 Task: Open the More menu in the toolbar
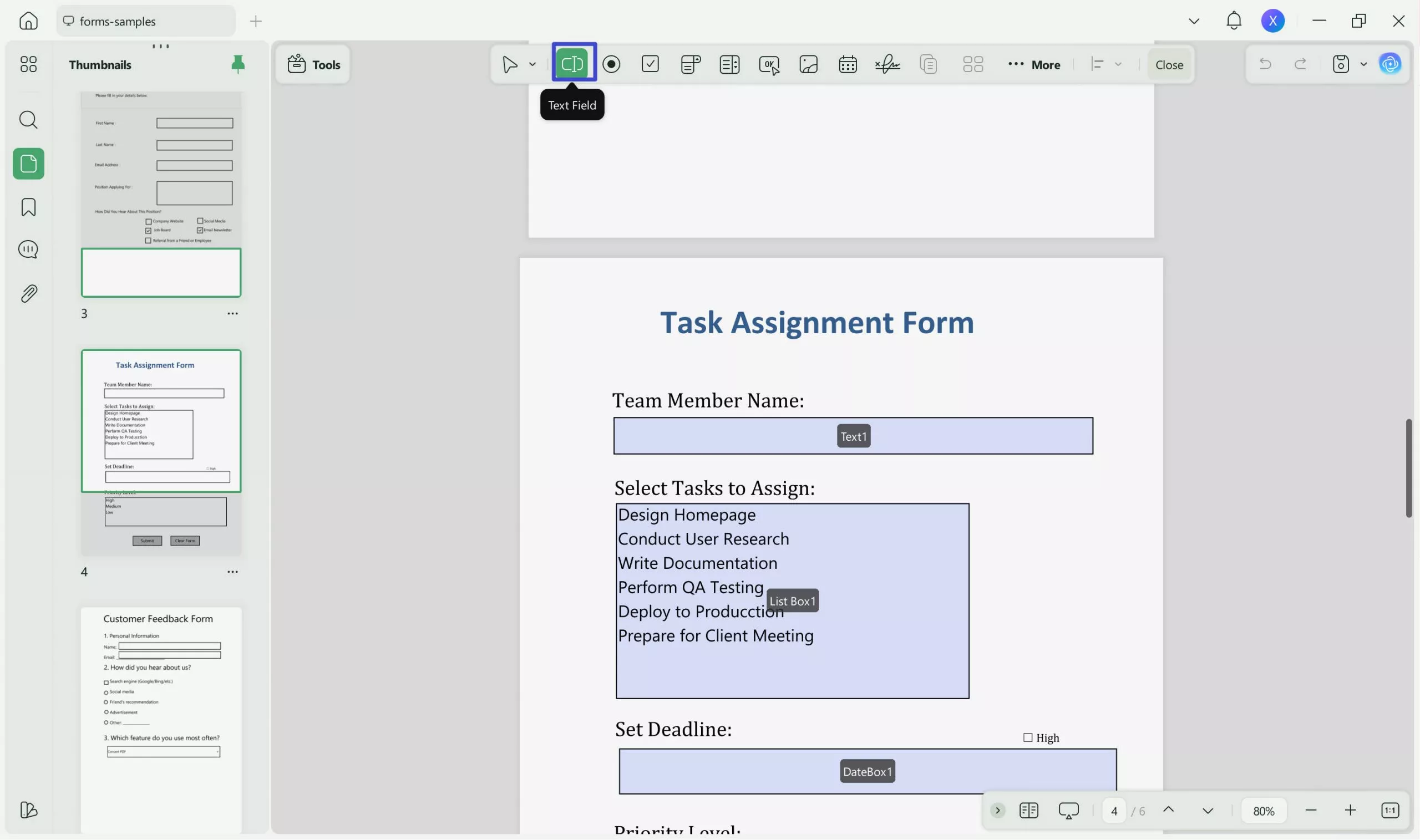(x=1034, y=64)
